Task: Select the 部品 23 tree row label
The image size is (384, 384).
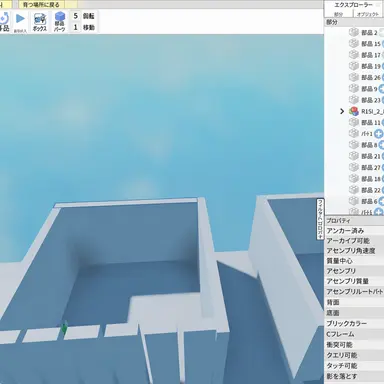Action: (x=371, y=100)
